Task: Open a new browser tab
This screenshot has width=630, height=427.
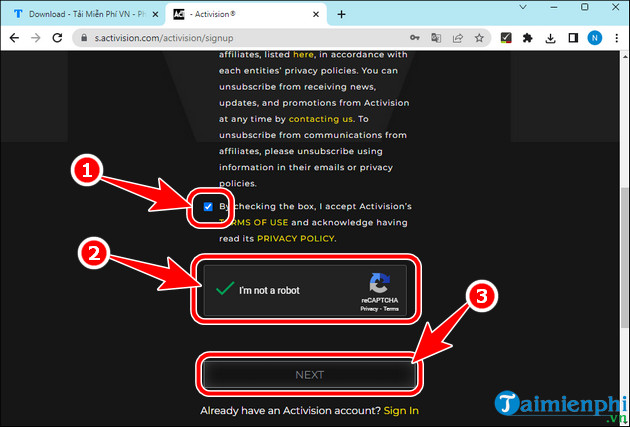Action: click(x=342, y=14)
